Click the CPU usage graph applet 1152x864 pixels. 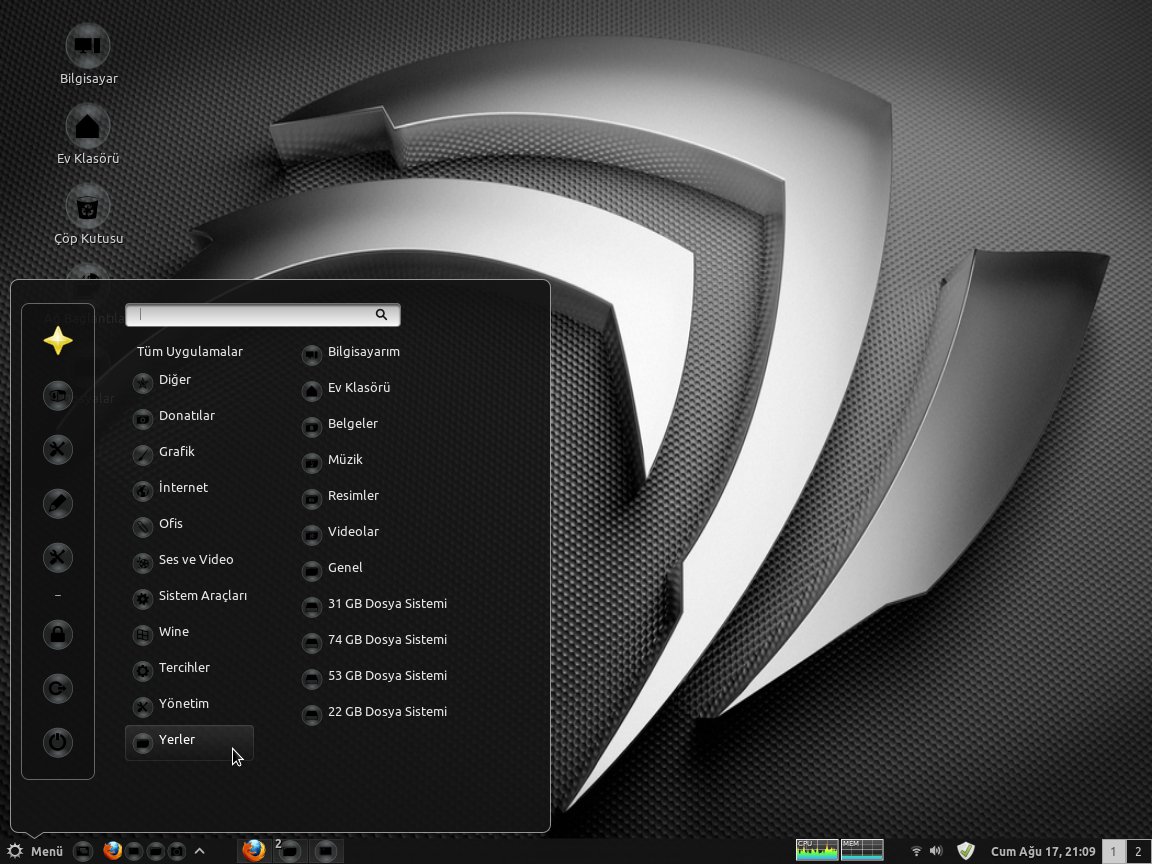817,850
